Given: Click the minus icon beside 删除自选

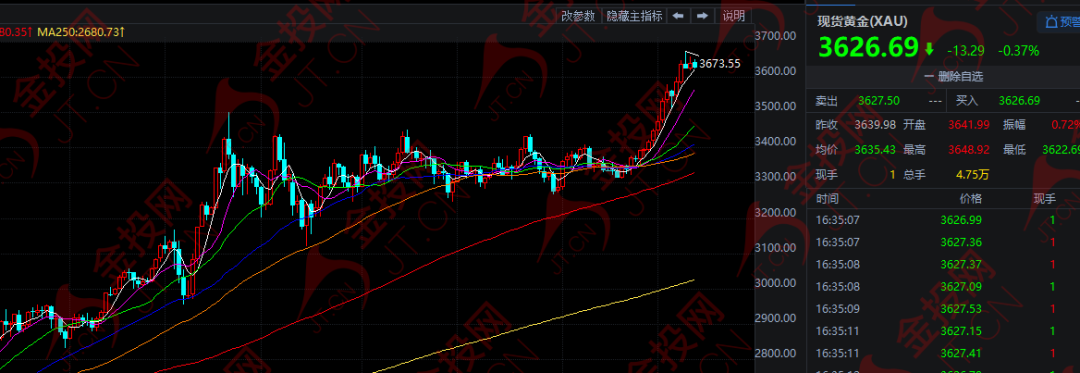Looking at the screenshot, I should pyautogui.click(x=928, y=76).
